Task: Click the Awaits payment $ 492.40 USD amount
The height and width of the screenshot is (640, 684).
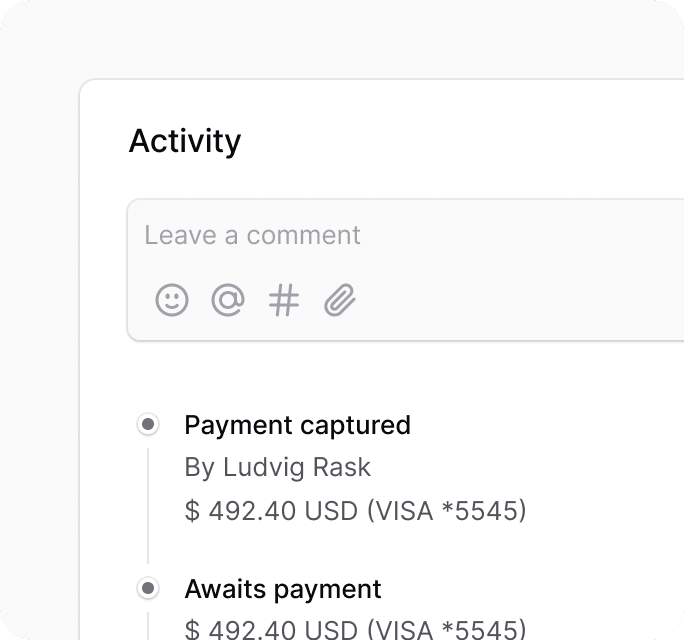Action: pyautogui.click(x=271, y=629)
